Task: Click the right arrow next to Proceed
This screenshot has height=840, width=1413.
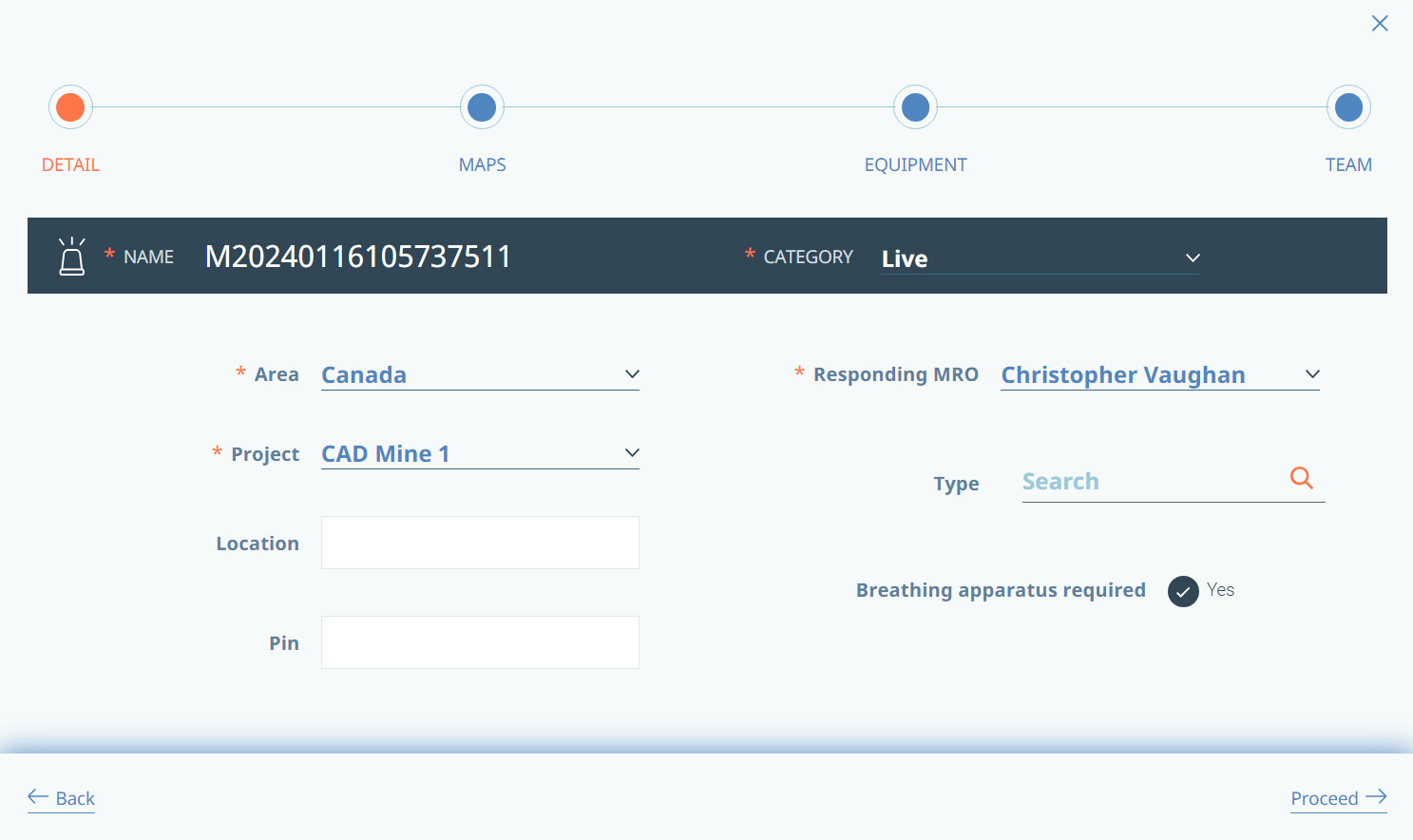Action: click(x=1376, y=797)
